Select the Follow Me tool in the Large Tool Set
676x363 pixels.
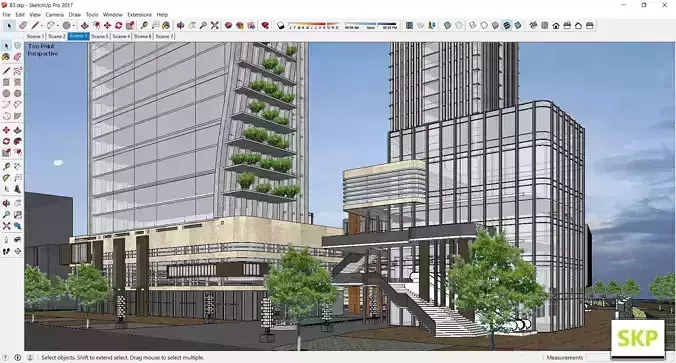17,141
